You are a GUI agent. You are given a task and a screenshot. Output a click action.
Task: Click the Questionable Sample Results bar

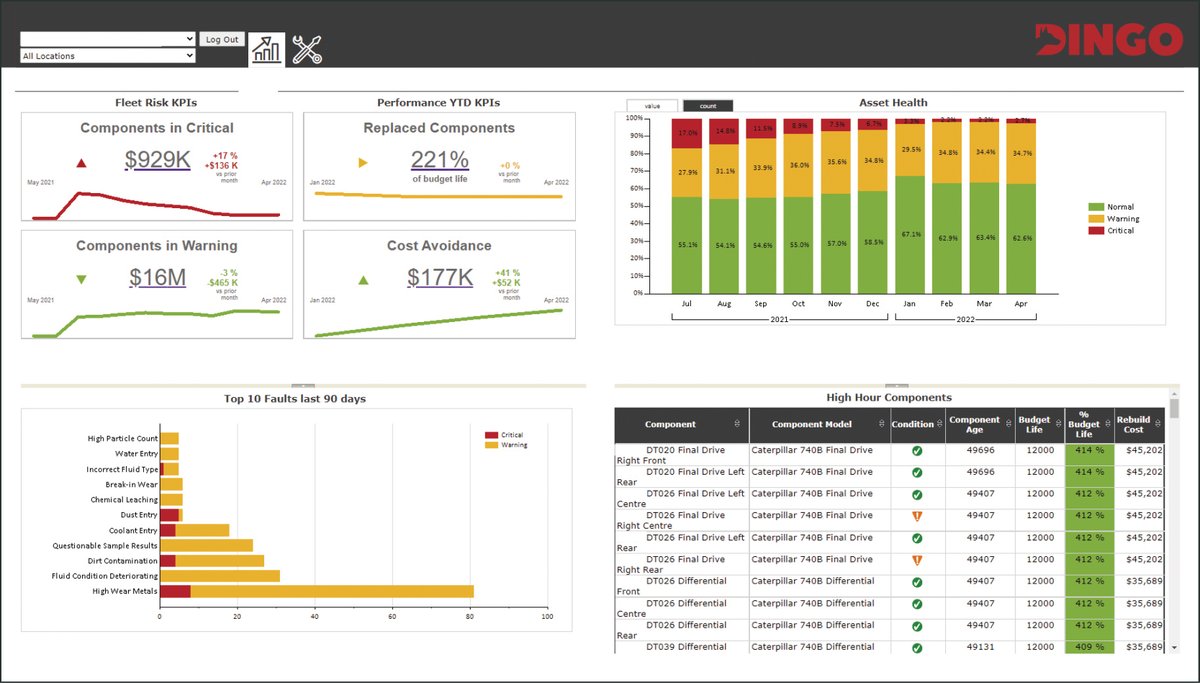206,546
